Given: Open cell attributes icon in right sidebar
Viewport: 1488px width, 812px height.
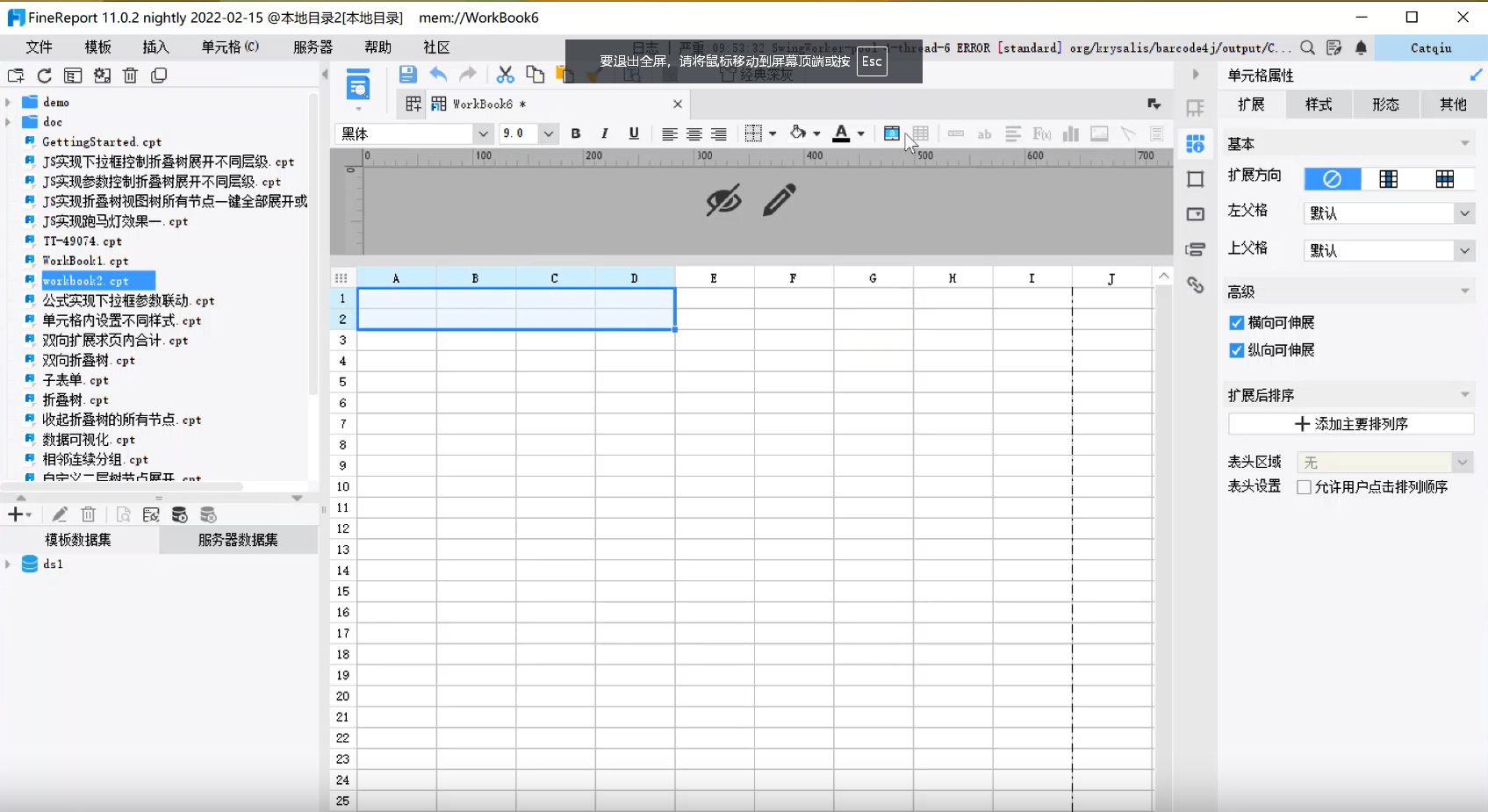Looking at the screenshot, I should click(x=1196, y=143).
